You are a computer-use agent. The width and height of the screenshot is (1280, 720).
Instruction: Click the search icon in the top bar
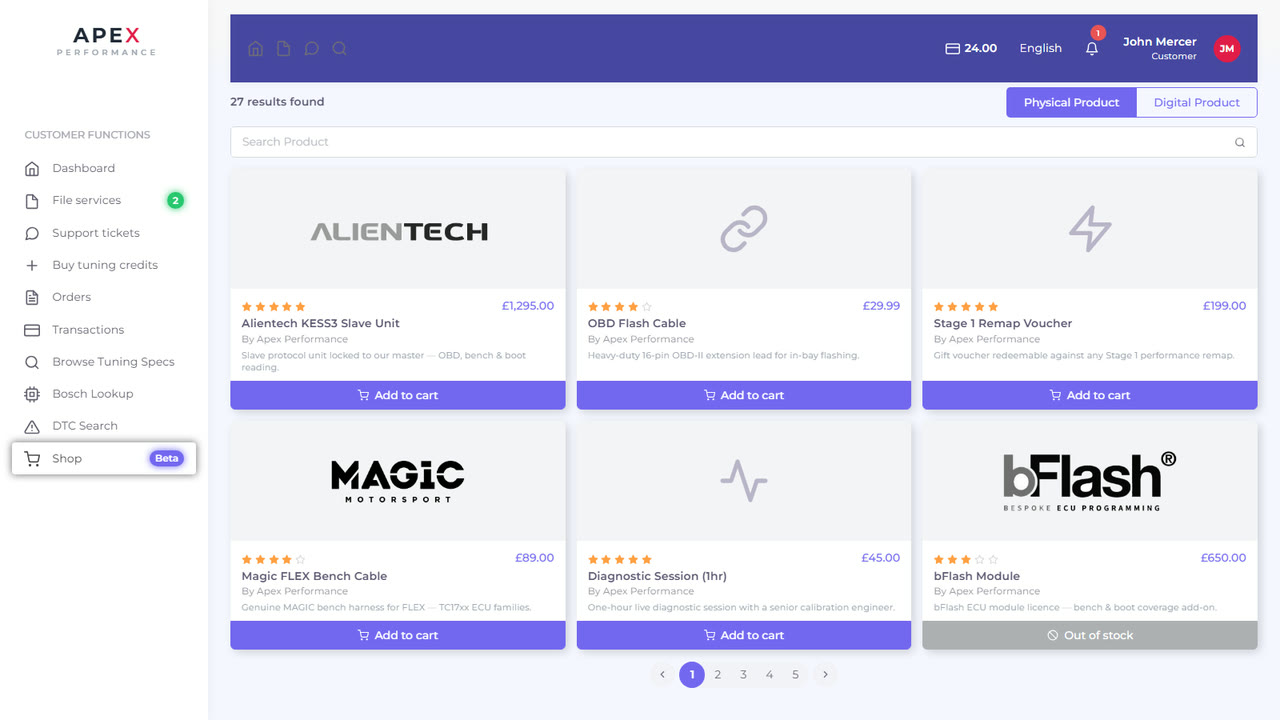point(340,48)
